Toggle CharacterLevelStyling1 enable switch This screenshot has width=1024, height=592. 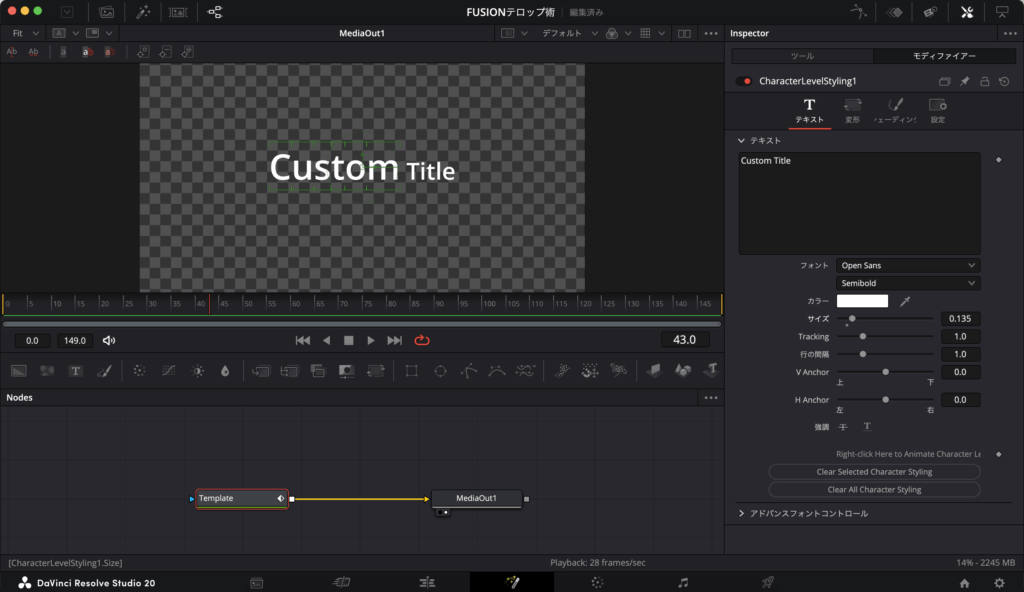(743, 81)
